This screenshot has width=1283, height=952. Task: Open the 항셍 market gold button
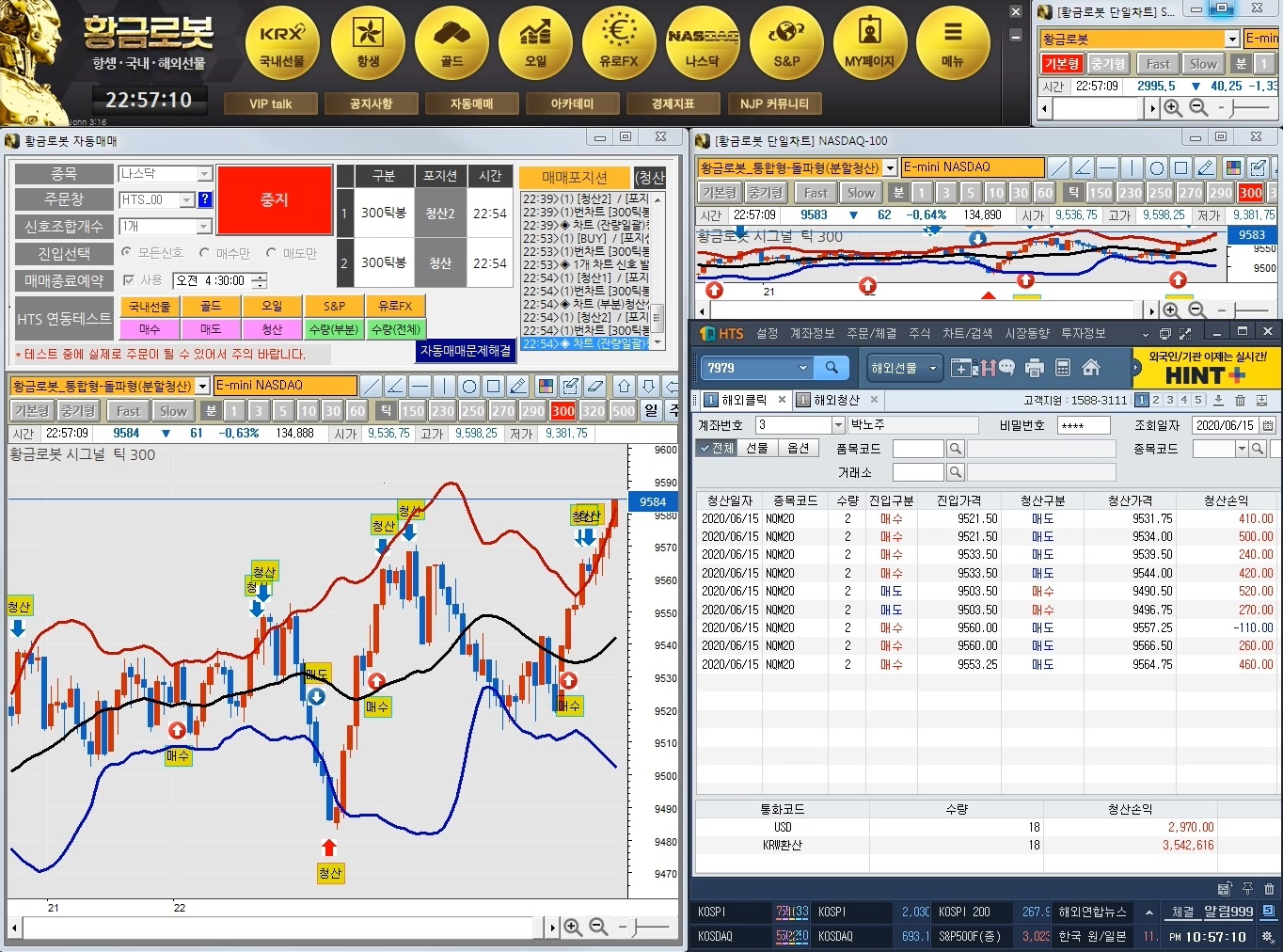pyautogui.click(x=368, y=43)
